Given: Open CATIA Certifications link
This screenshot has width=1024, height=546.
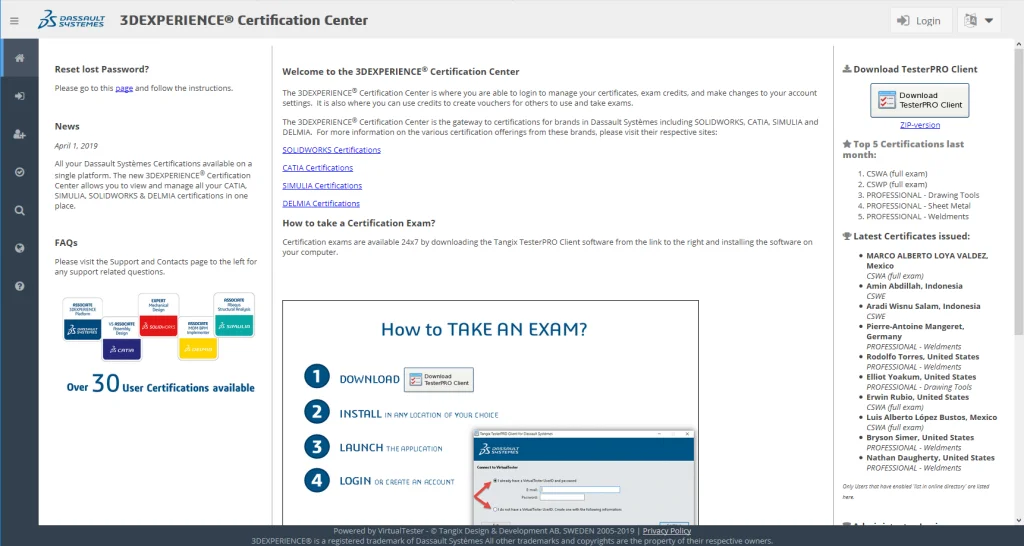Looking at the screenshot, I should tap(317, 168).
